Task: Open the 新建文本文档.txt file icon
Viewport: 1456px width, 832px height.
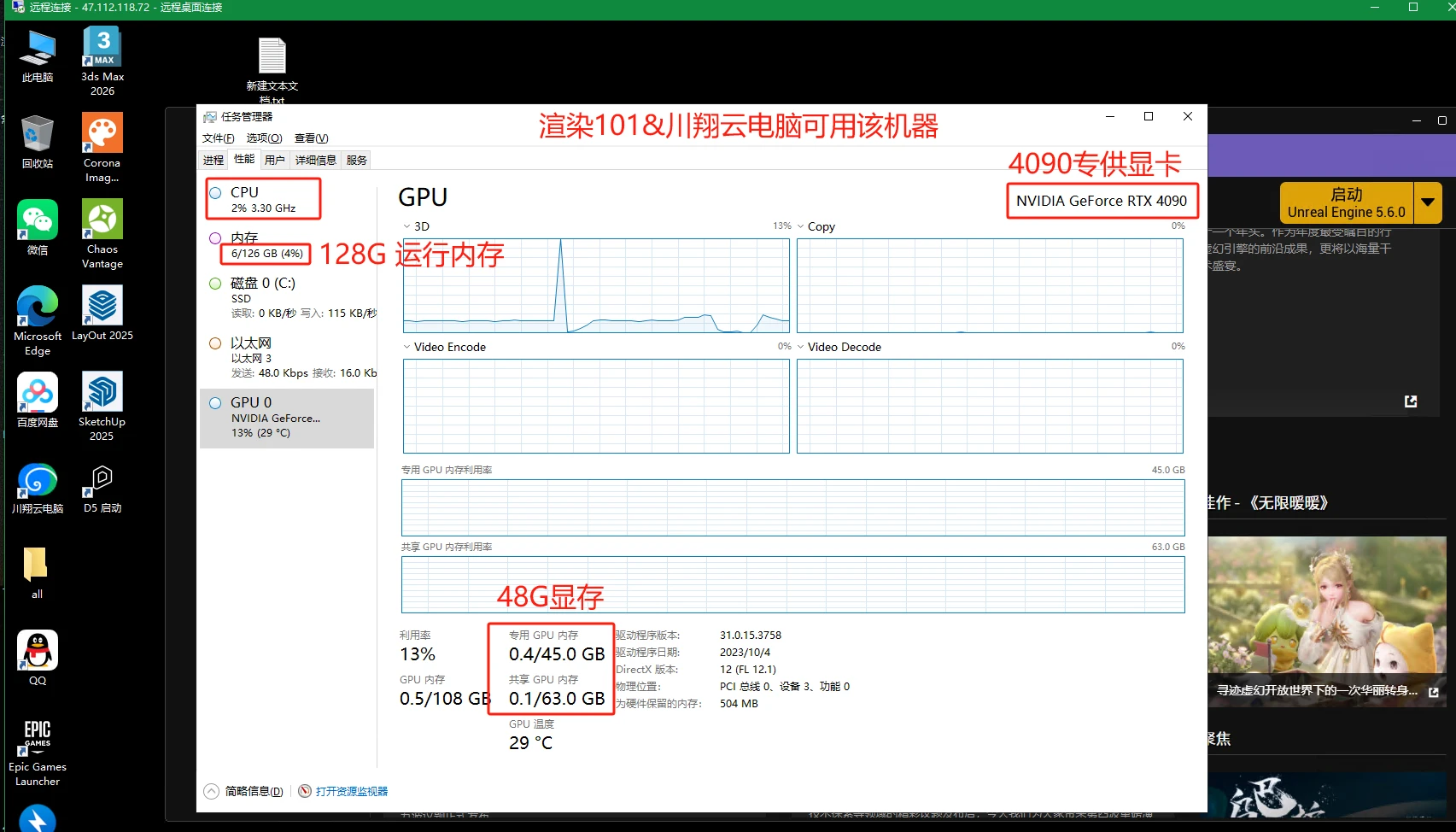Action: [272, 70]
